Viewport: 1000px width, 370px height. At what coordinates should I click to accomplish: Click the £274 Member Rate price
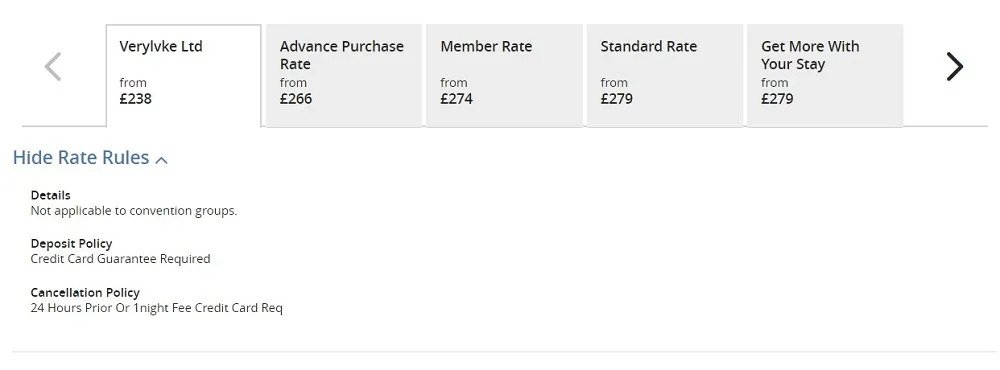tap(456, 99)
